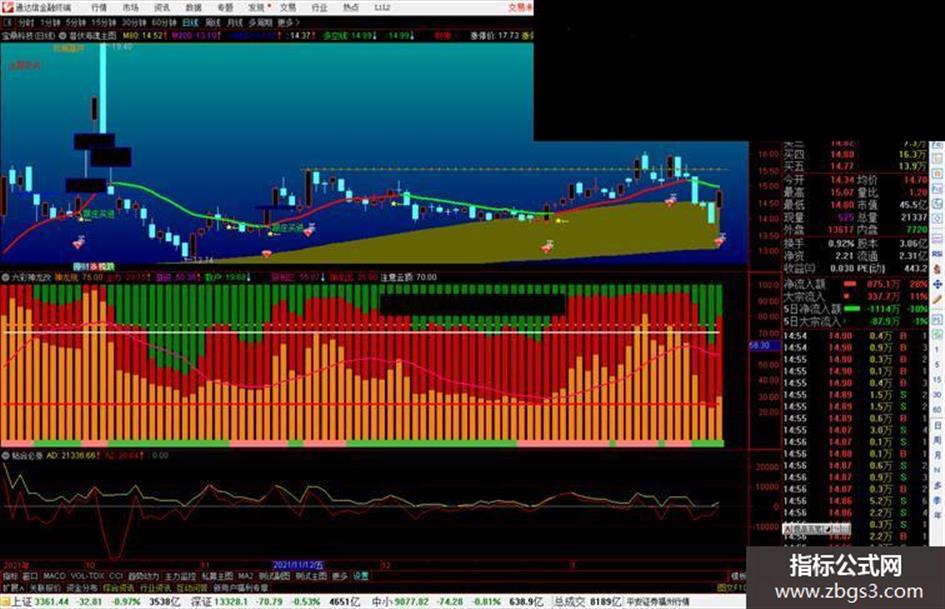Select the pencil drawing tool icon
This screenshot has height=609, width=945.
(937, 300)
